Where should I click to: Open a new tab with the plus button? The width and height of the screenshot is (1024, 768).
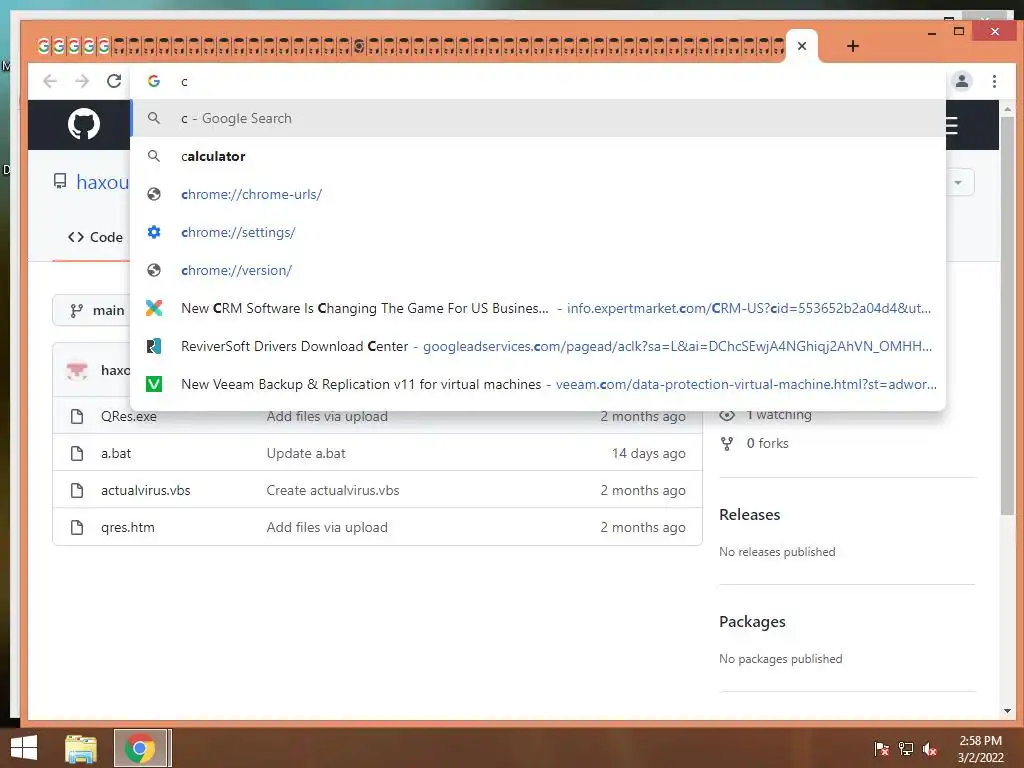tap(852, 46)
